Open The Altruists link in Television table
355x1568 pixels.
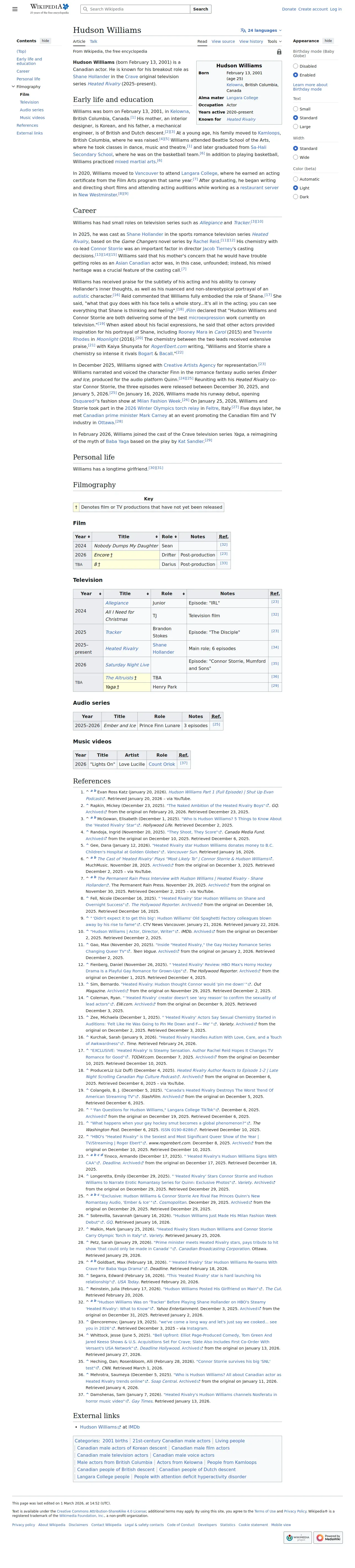119,677
